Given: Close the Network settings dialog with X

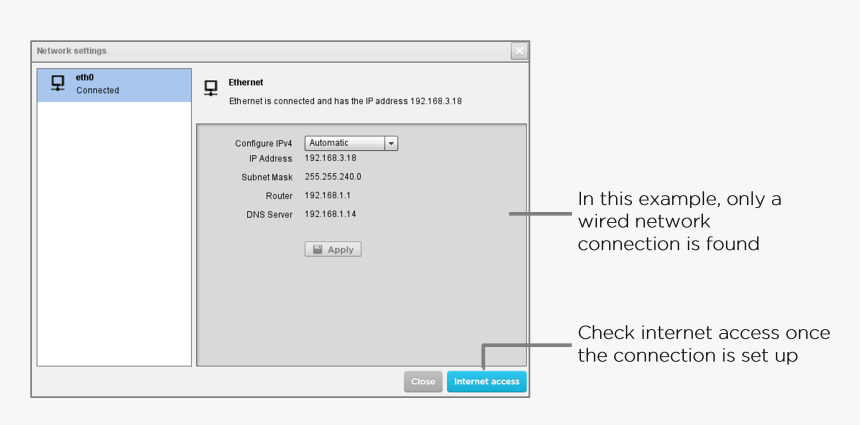Looking at the screenshot, I should (x=519, y=51).
